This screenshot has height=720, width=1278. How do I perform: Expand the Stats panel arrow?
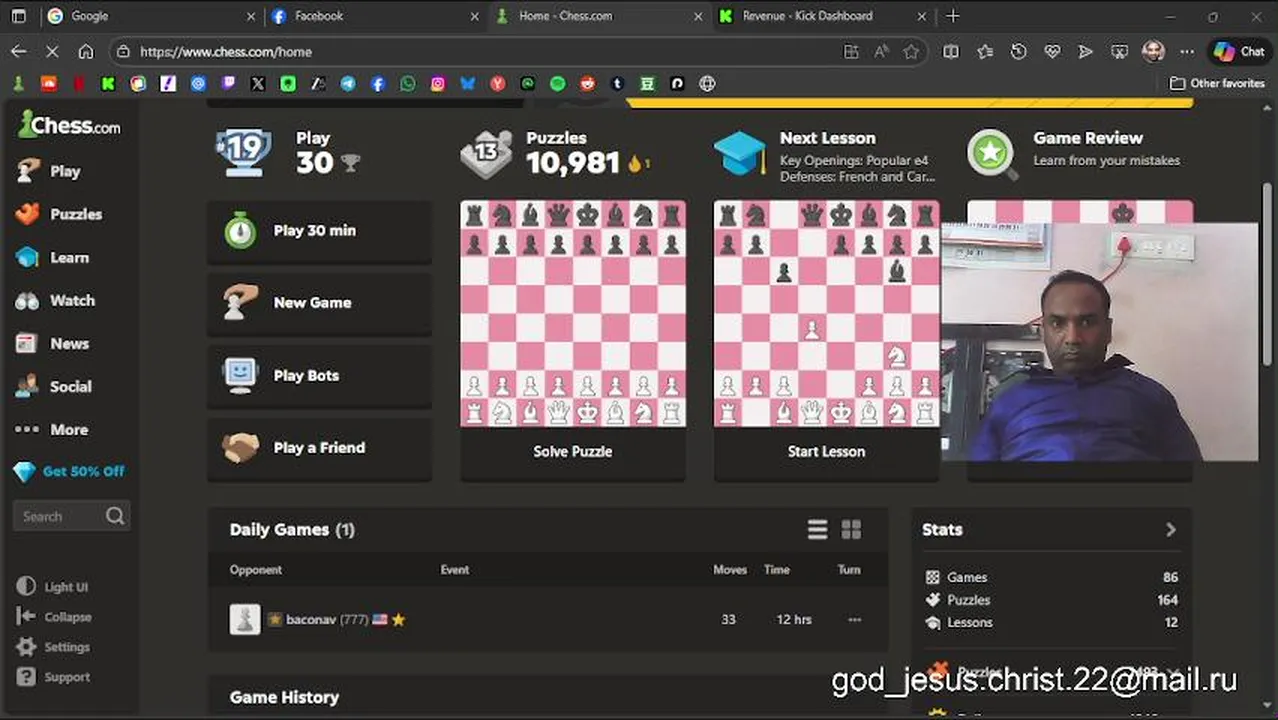(x=1171, y=530)
